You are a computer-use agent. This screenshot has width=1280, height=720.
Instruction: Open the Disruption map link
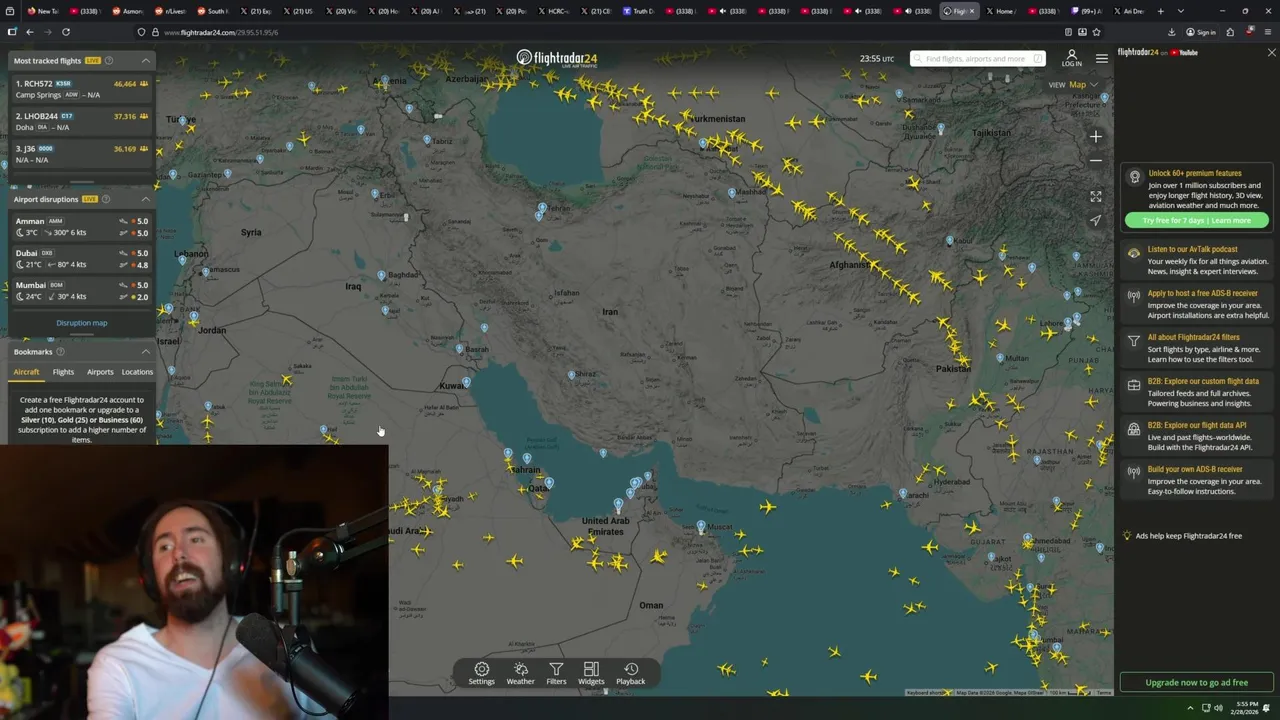81,323
